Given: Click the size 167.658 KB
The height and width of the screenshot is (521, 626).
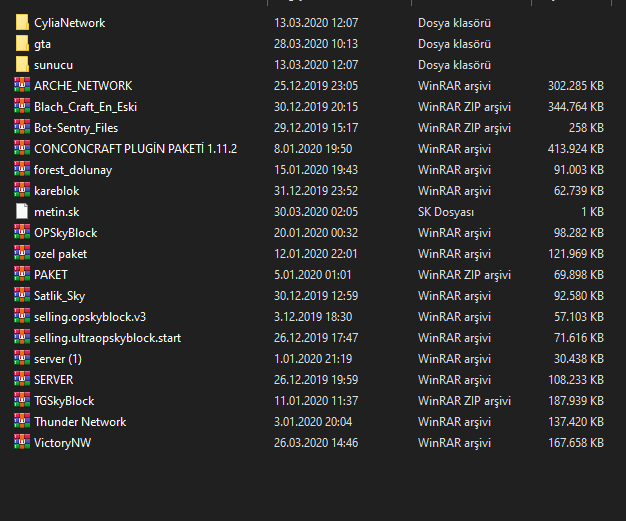Looking at the screenshot, I should coord(576,443).
